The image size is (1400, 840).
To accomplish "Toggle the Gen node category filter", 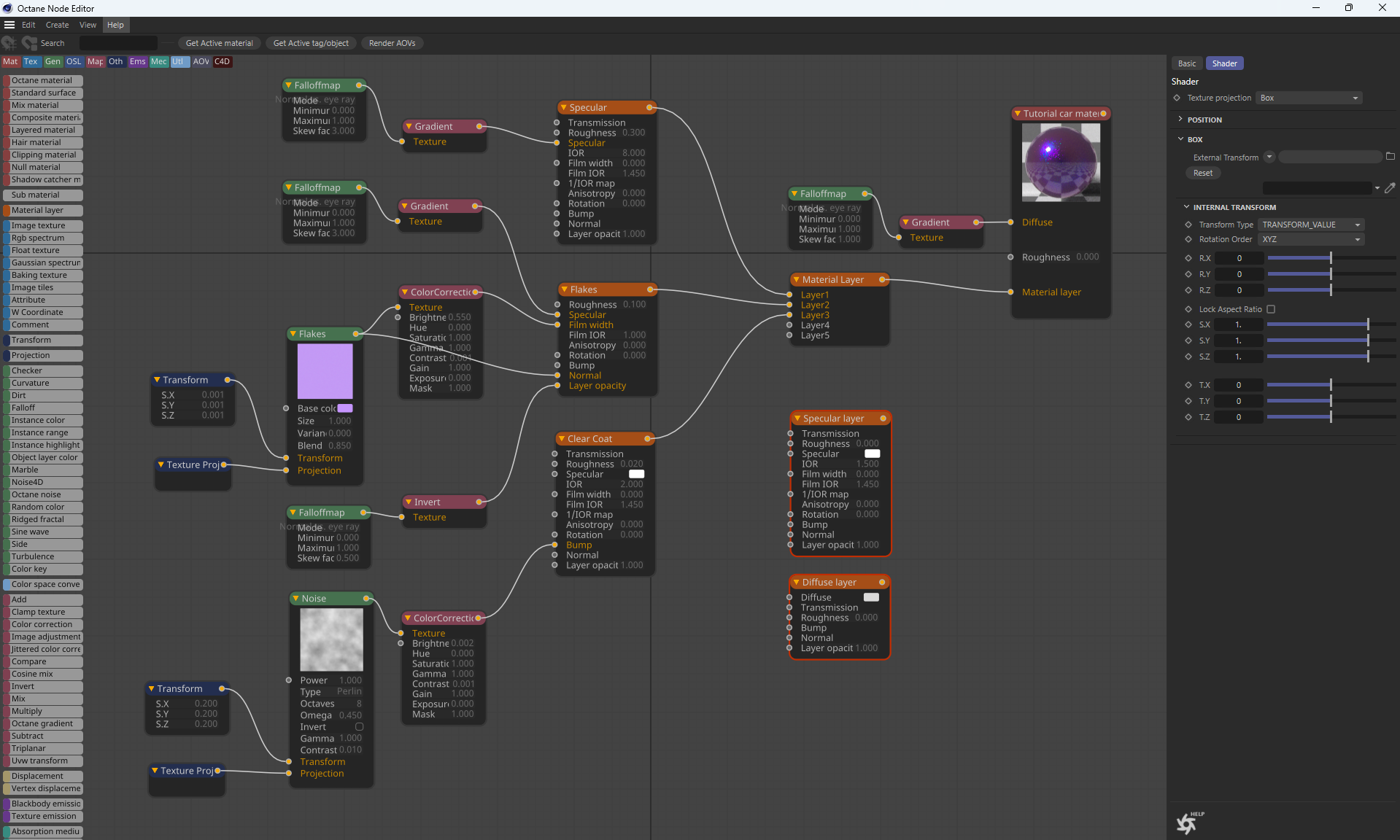I will tap(53, 62).
